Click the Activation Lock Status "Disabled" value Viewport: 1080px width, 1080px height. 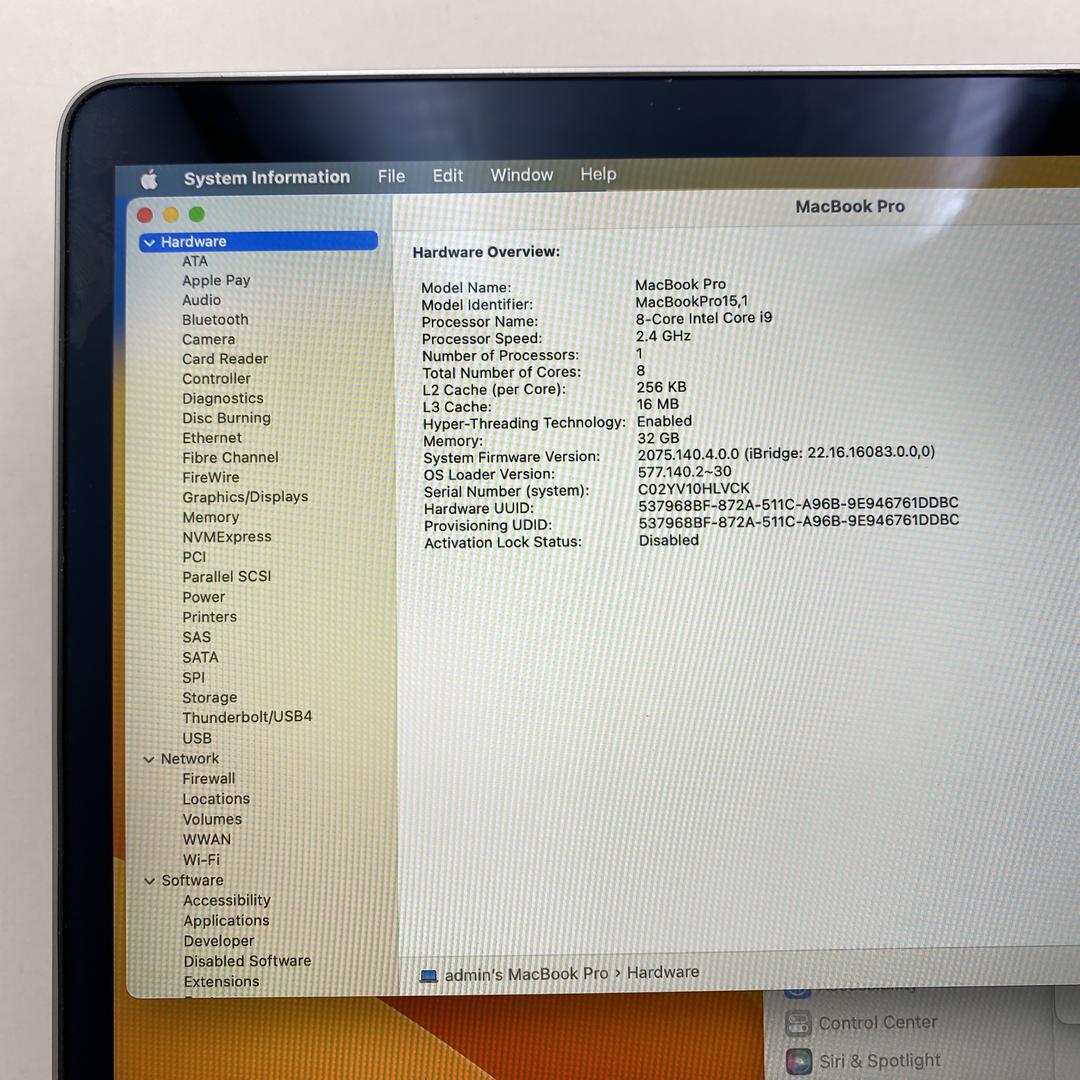669,541
